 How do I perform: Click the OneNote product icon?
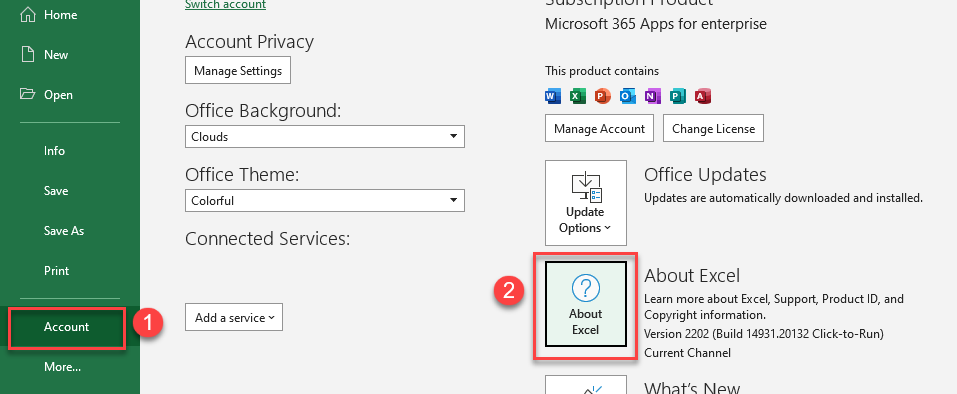coord(653,96)
